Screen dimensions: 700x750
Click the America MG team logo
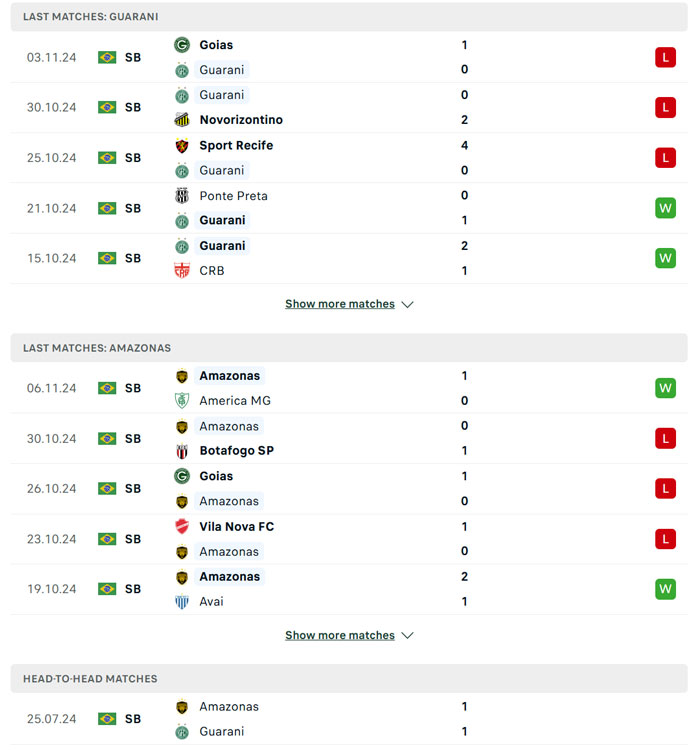click(x=182, y=401)
